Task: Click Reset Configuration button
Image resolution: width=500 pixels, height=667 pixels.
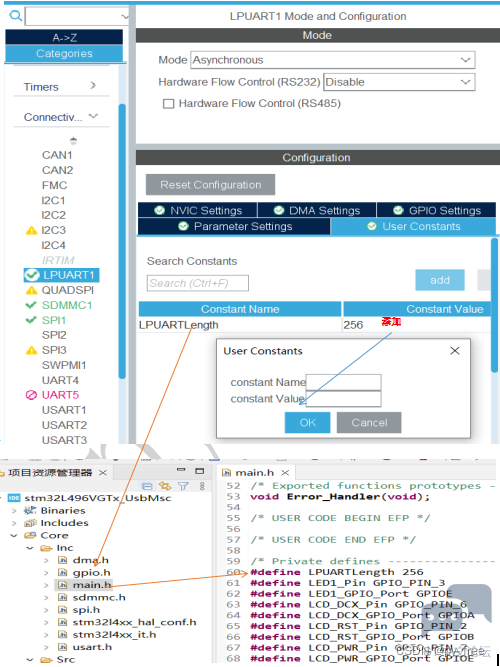Action: (x=210, y=185)
